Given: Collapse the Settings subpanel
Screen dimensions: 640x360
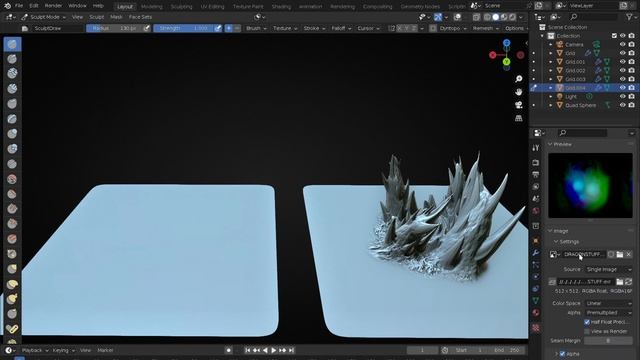Looking at the screenshot, I should pos(556,242).
